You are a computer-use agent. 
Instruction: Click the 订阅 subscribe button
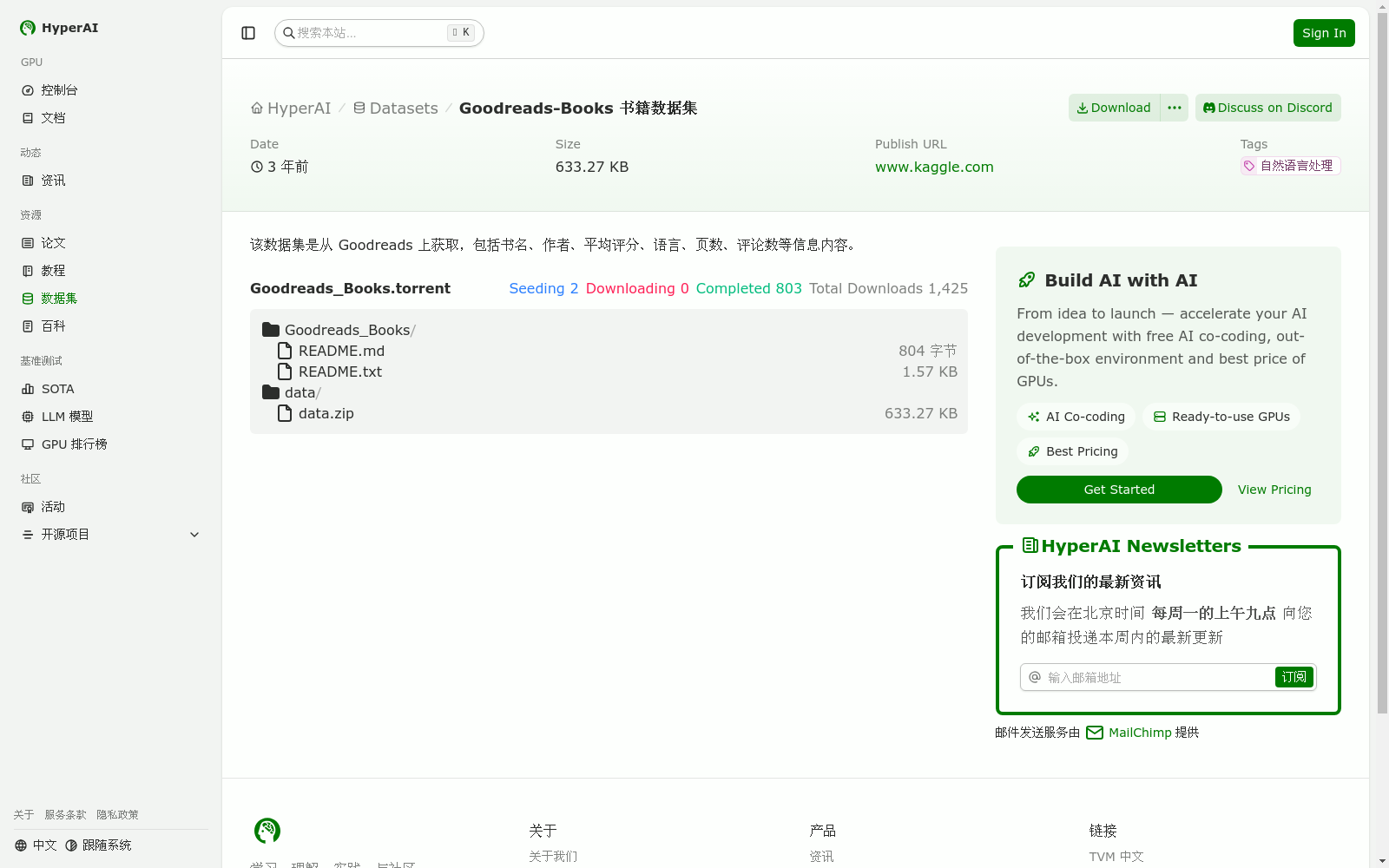point(1294,677)
